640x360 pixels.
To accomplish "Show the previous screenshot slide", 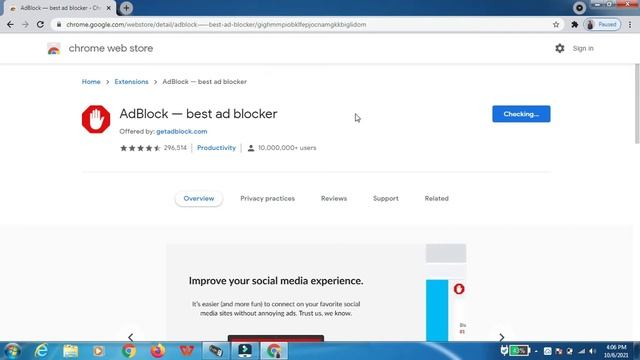I will [131, 337].
